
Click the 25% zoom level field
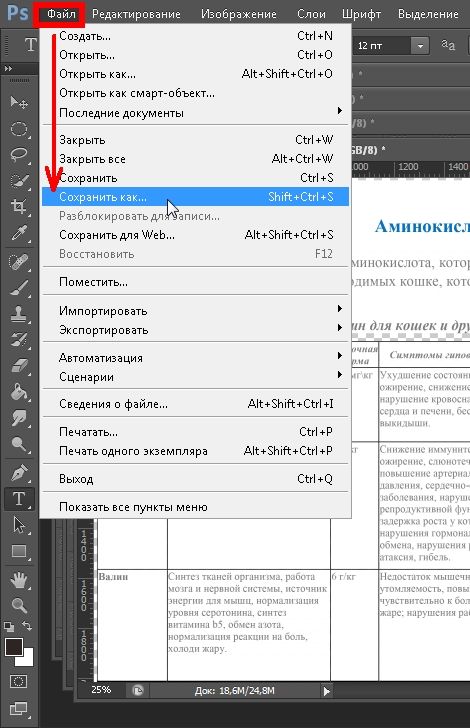click(101, 690)
